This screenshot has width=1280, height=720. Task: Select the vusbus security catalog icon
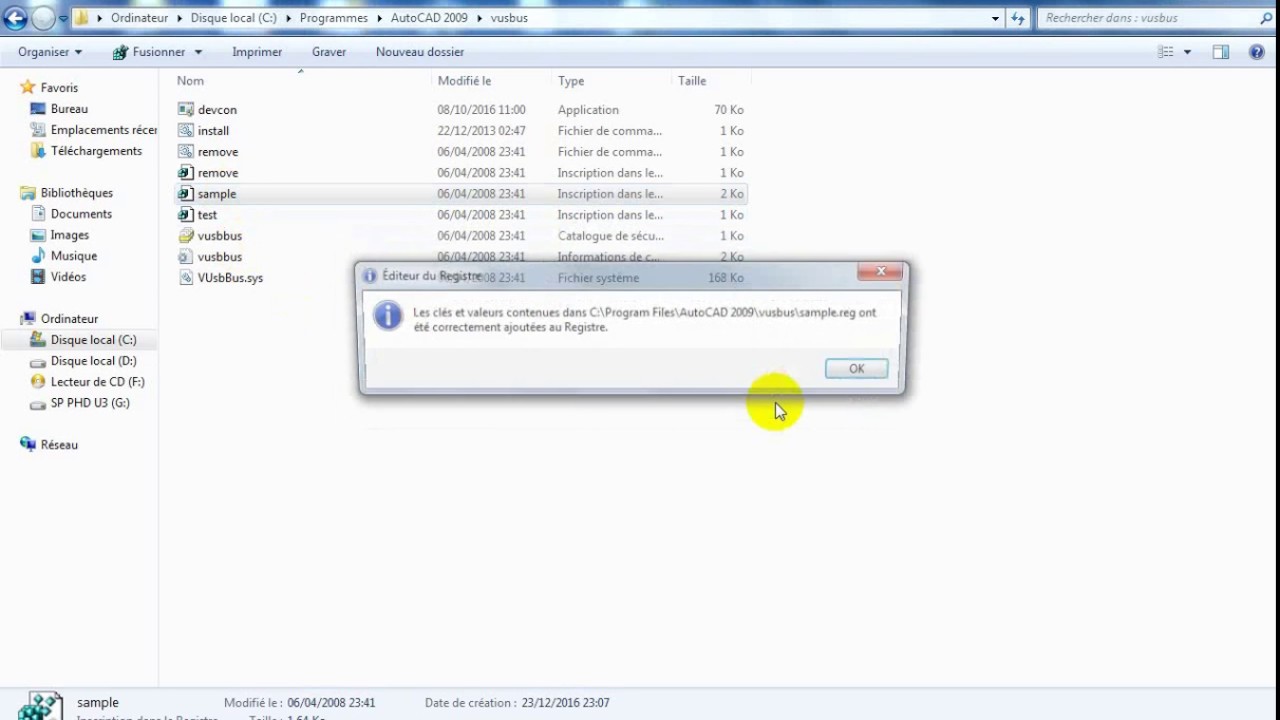(186, 236)
